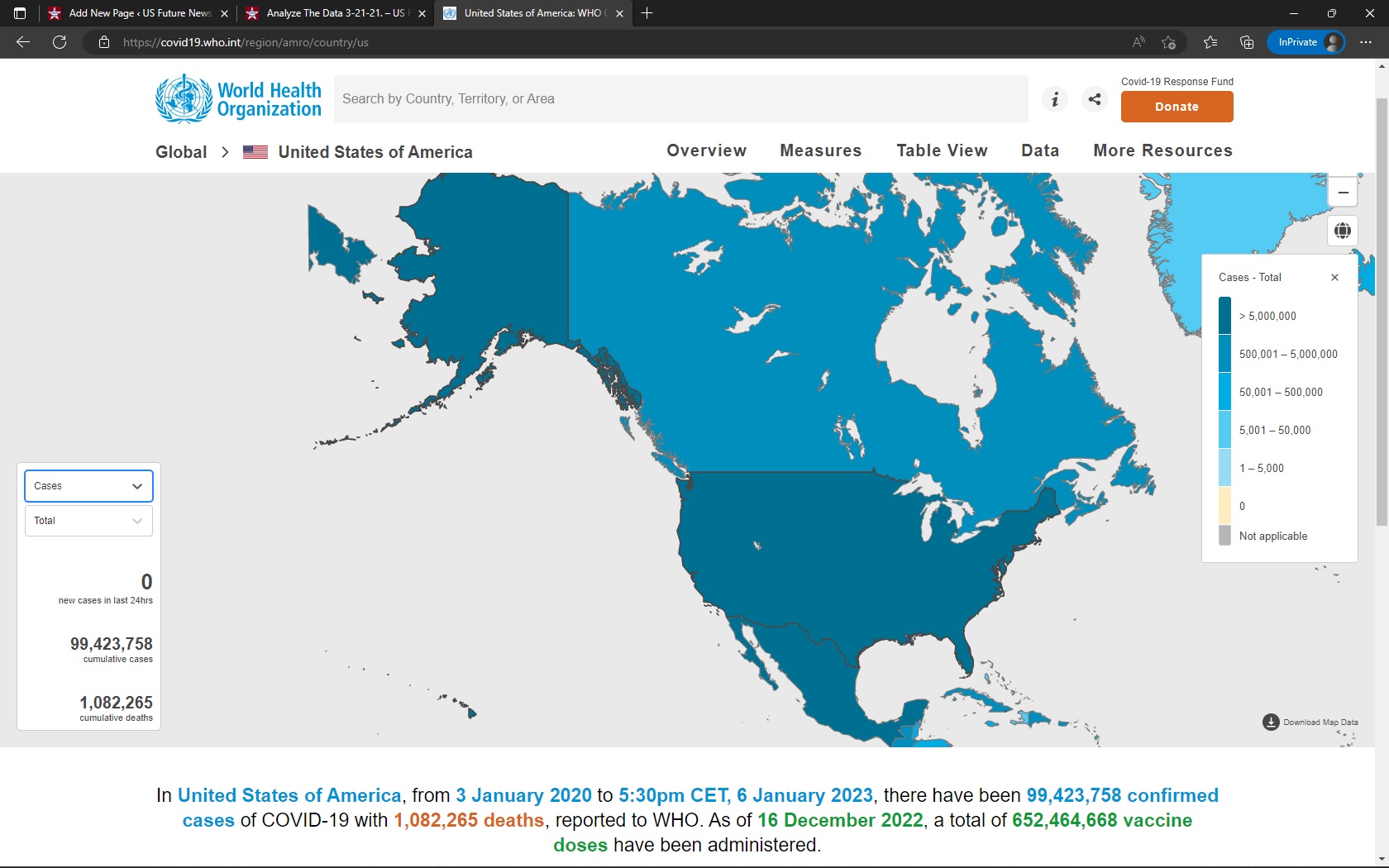Viewport: 1389px width, 868px height.
Task: Open browser favorites star icon
Action: coord(1210,42)
